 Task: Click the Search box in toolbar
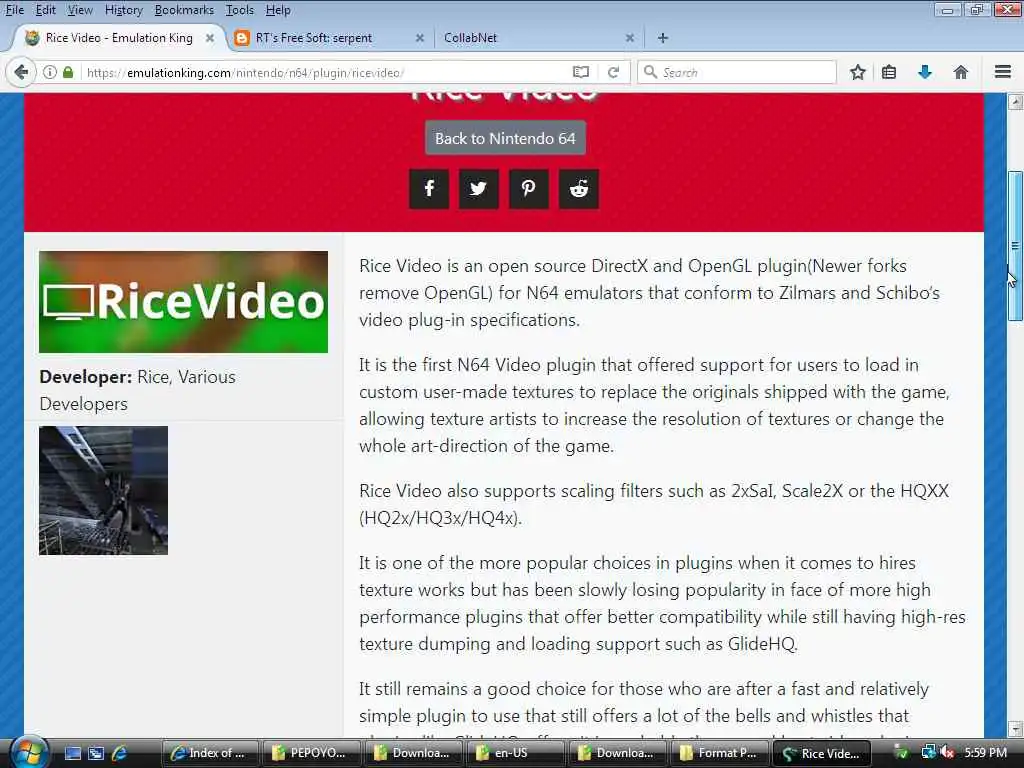coord(737,72)
